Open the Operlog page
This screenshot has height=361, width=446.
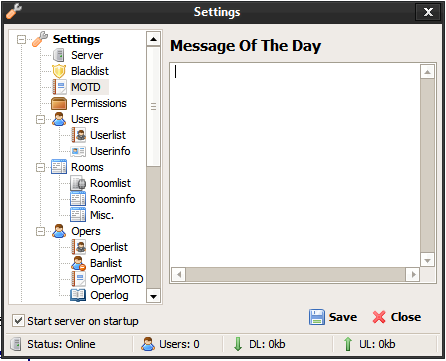(x=109, y=295)
